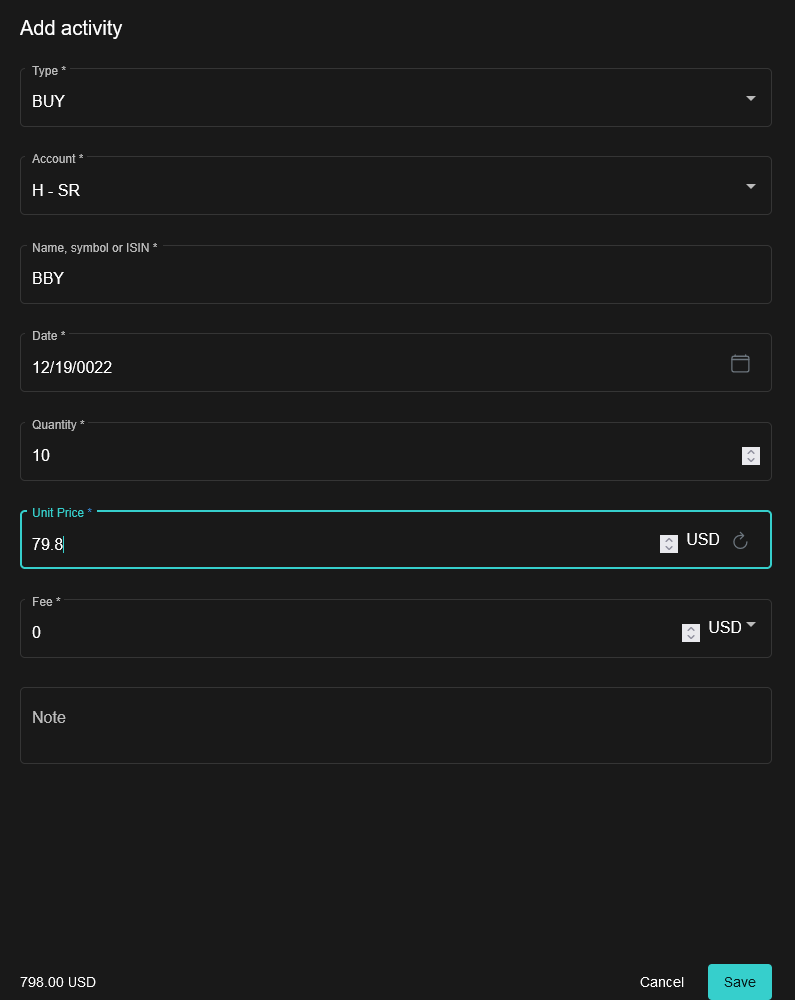This screenshot has height=1000, width=795.
Task: Click the unit price stepper control
Action: click(x=668, y=544)
